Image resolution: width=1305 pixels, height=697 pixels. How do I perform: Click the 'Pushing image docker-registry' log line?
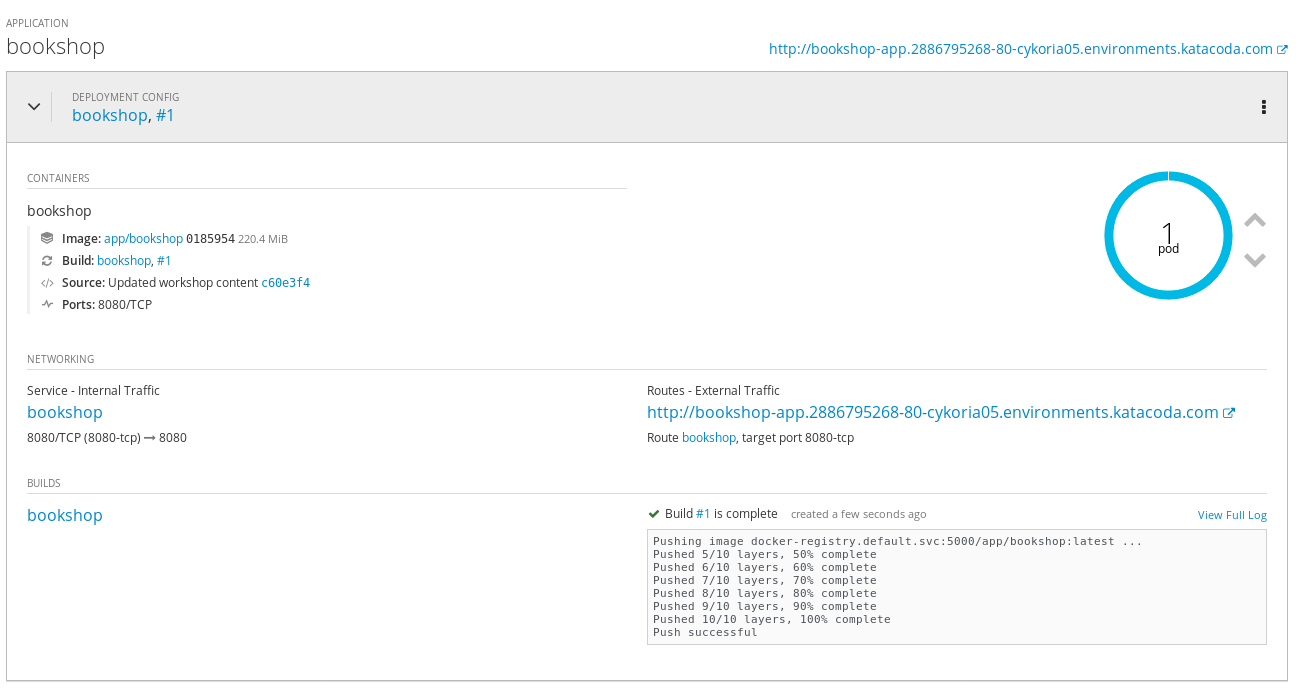[x=897, y=541]
